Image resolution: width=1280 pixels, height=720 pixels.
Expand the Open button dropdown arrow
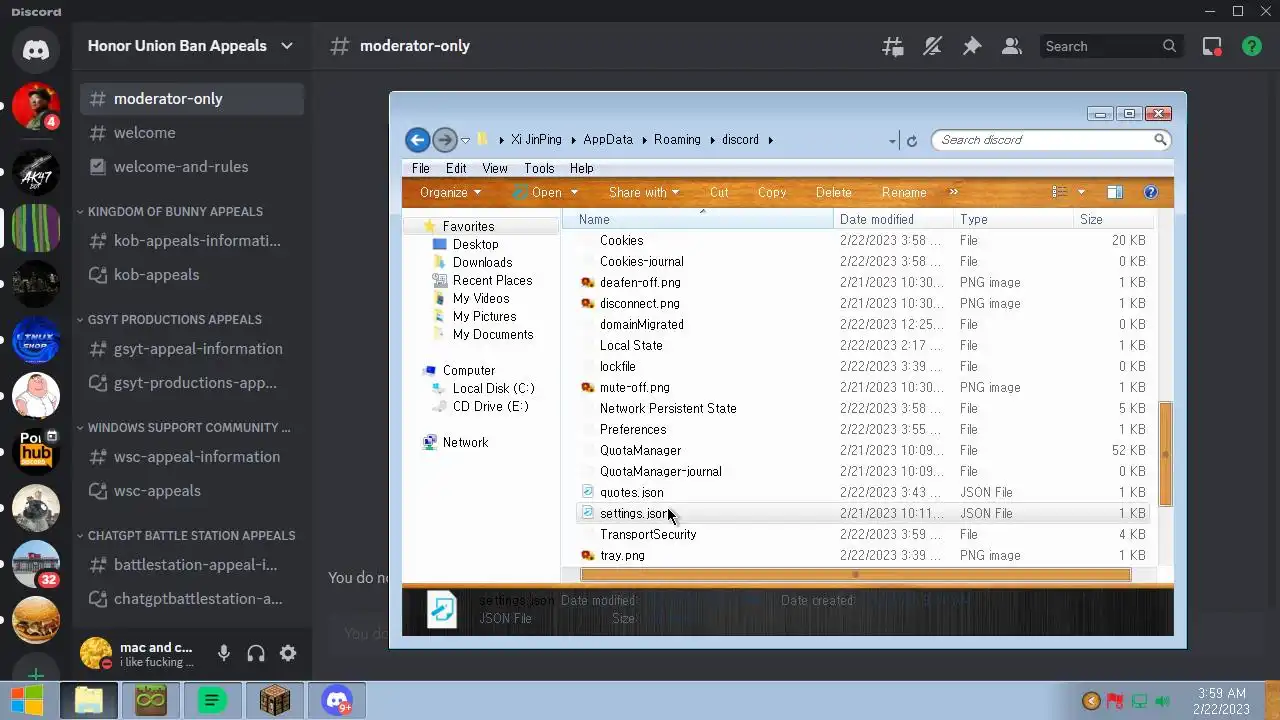point(574,192)
